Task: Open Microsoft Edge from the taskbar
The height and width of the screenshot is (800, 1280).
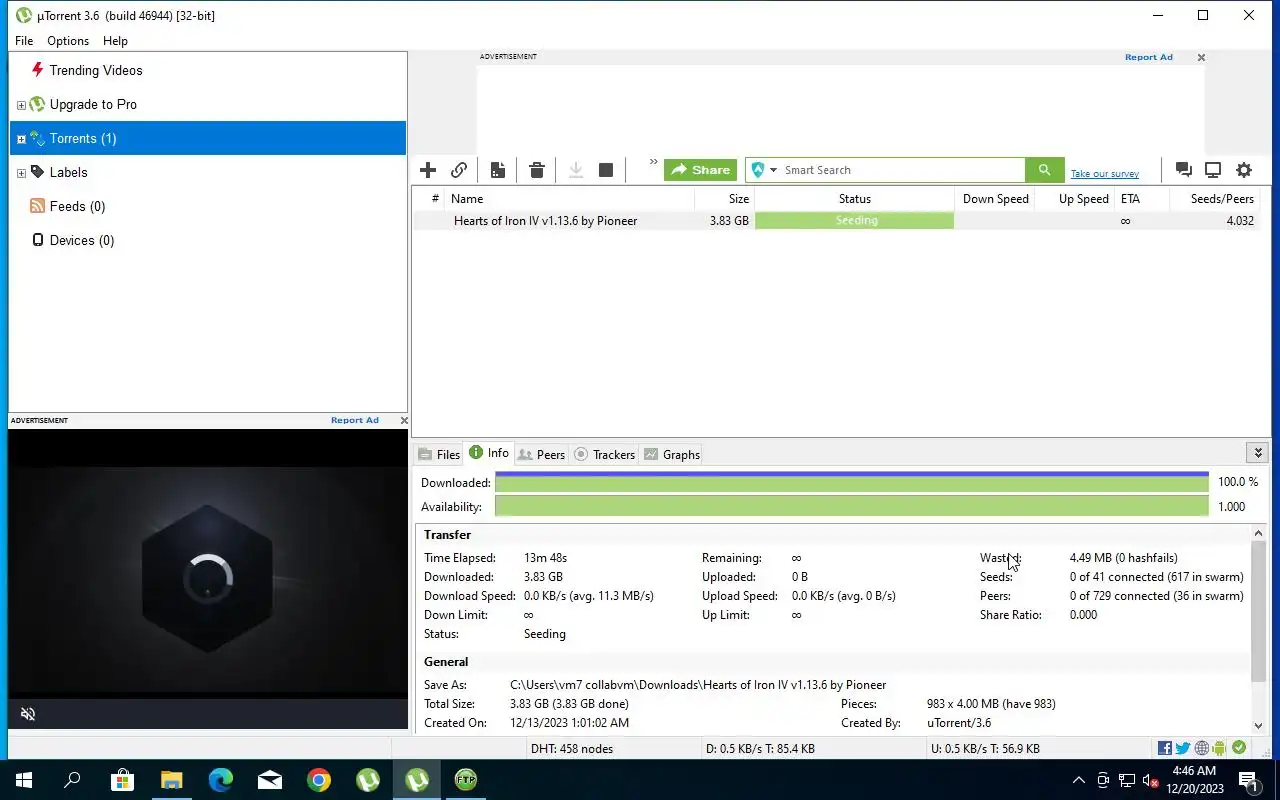Action: point(221,780)
